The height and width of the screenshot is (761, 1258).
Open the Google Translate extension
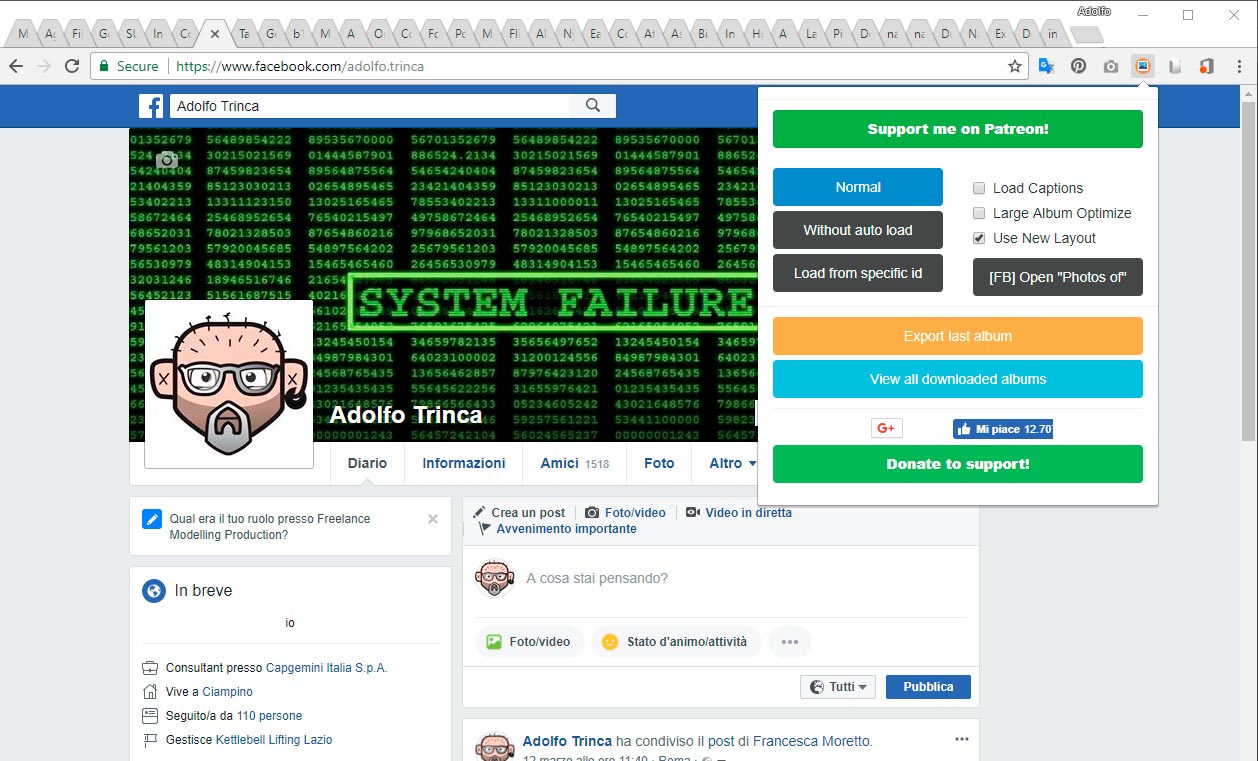(x=1046, y=66)
